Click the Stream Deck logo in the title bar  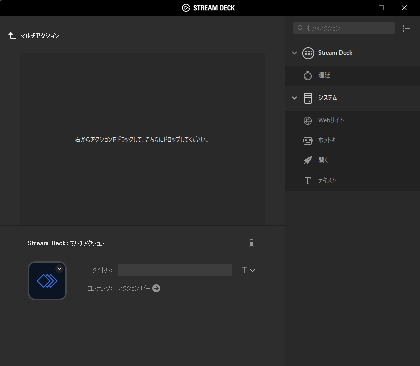click(x=186, y=8)
